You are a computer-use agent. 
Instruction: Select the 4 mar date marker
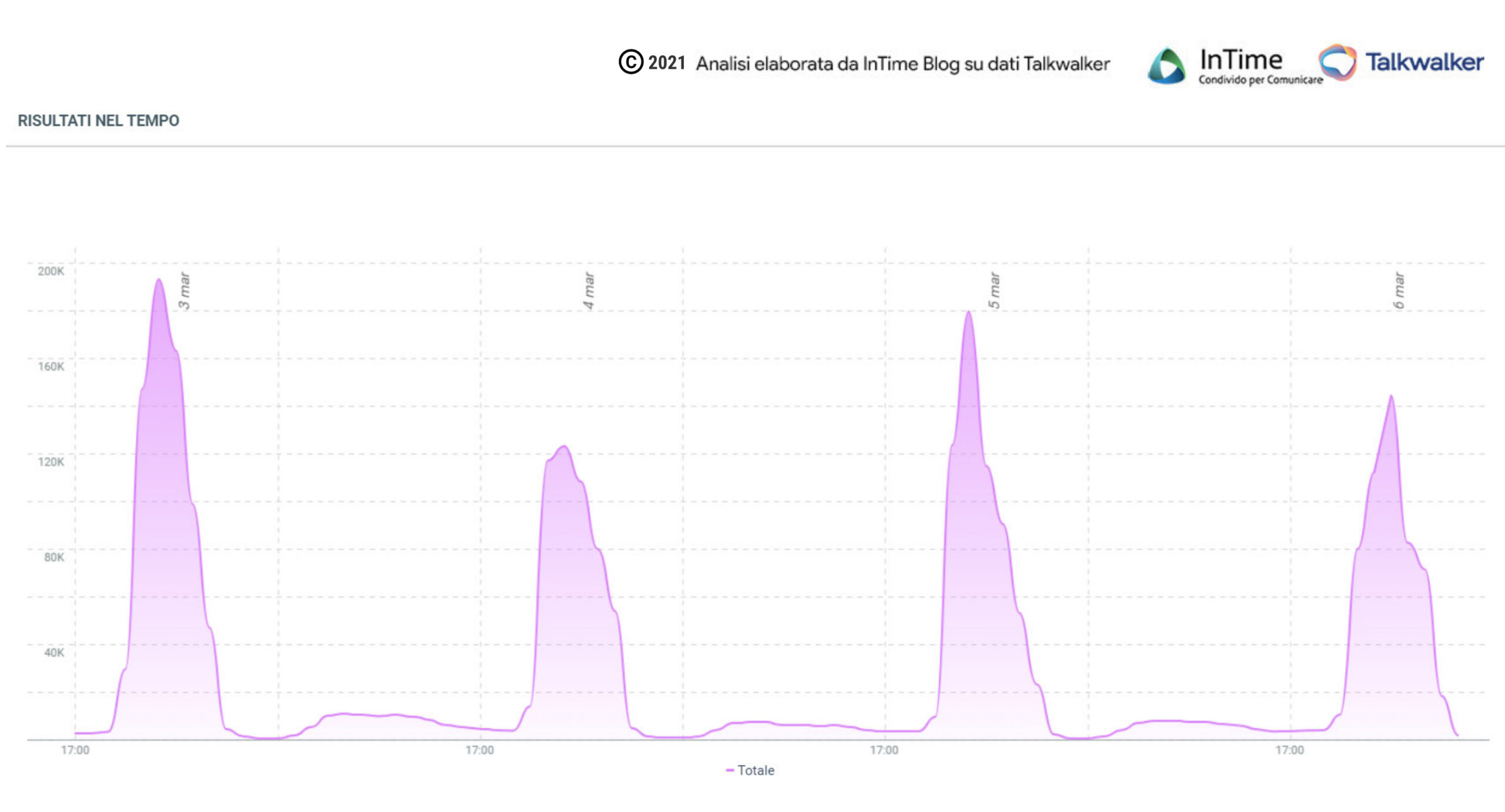pos(589,290)
